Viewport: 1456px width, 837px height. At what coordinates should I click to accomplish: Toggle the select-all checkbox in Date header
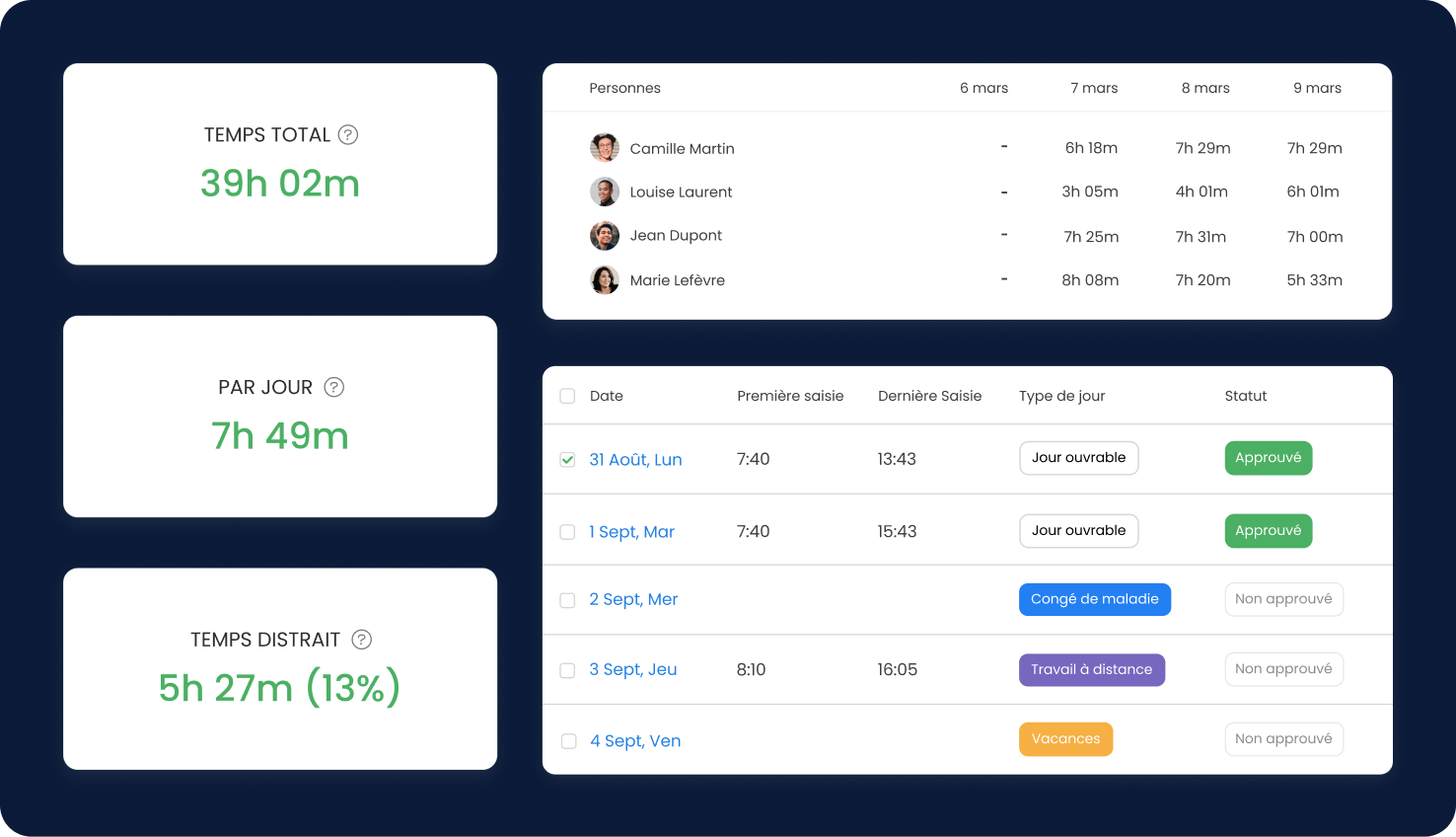[x=567, y=396]
